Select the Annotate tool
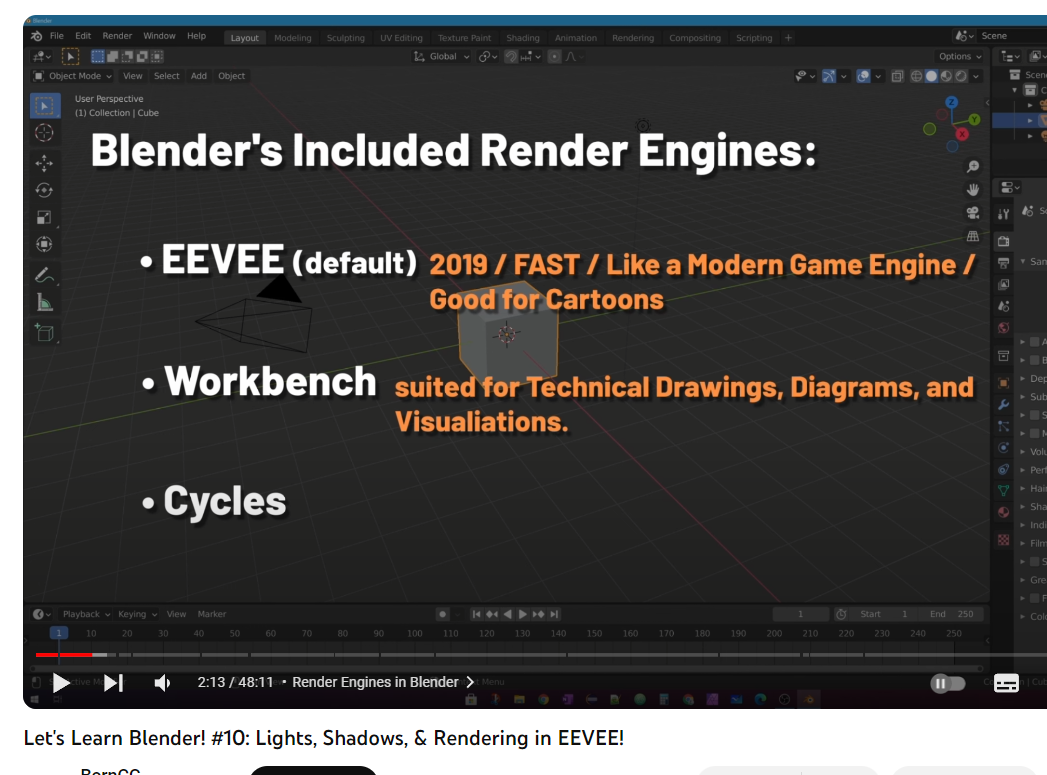Screen dimensions: 1047x775 tap(45, 274)
